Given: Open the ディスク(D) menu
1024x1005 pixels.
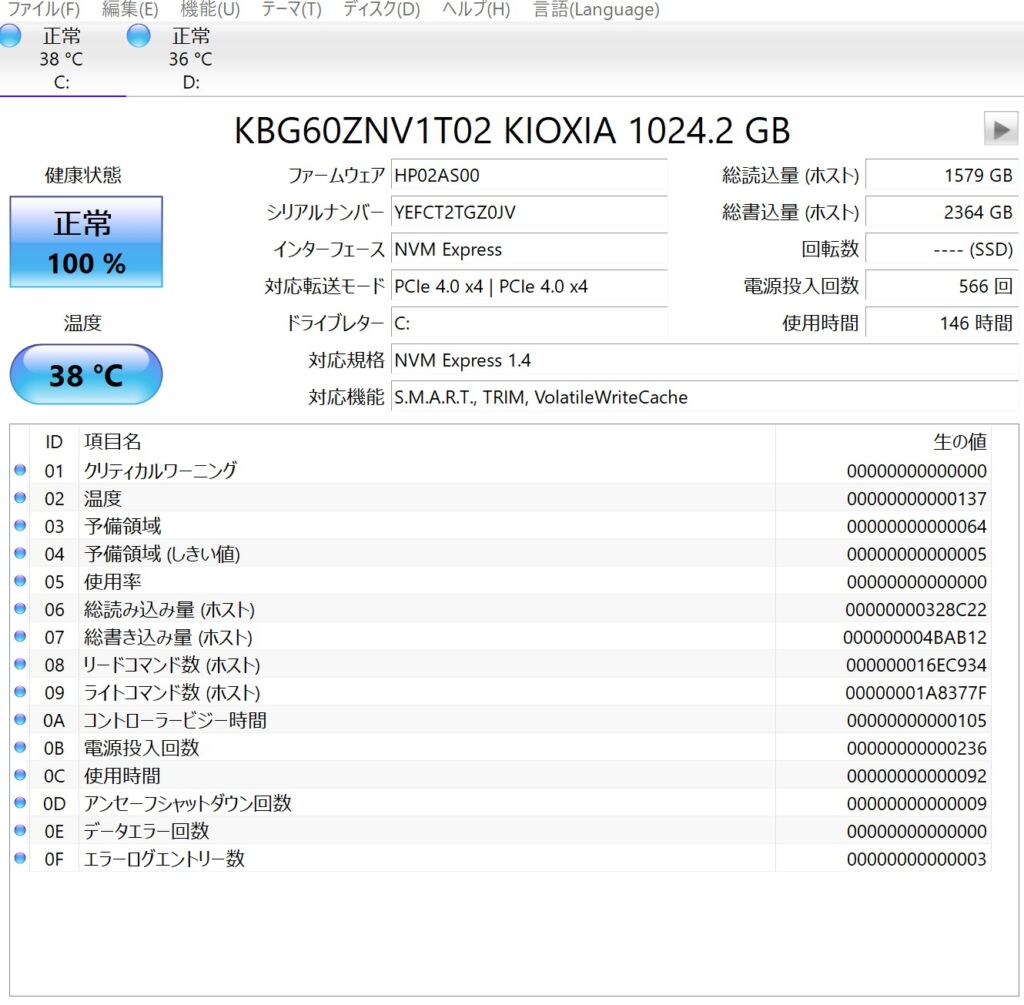Looking at the screenshot, I should tap(381, 9).
